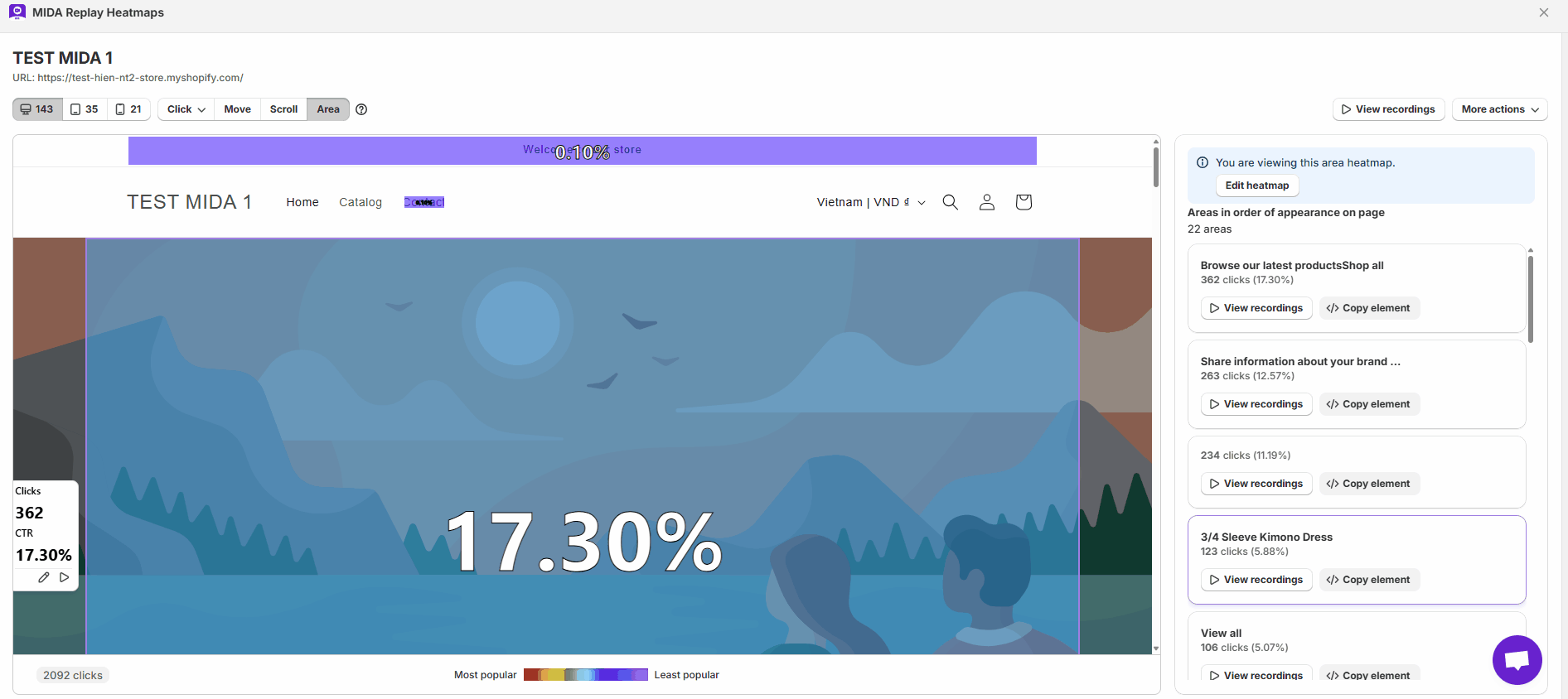Copy element for 3/4 Sleeve Kimono Dress

click(1368, 580)
